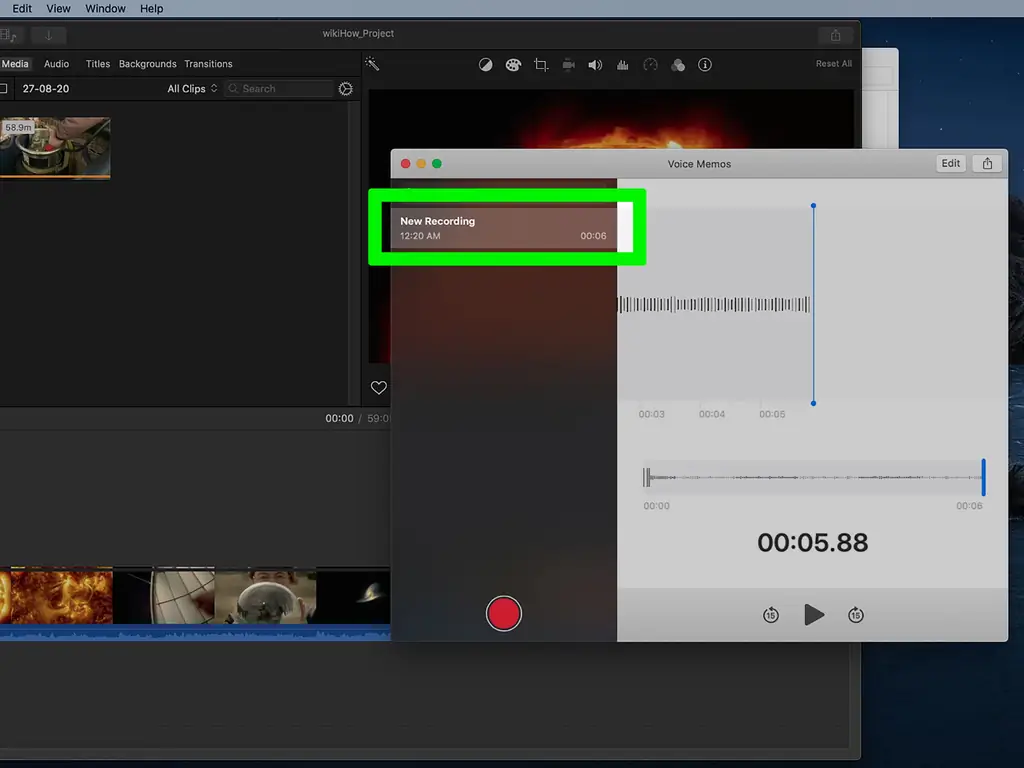Switch to Backgrounds tab
Viewport: 1024px width, 768px height.
coord(148,64)
